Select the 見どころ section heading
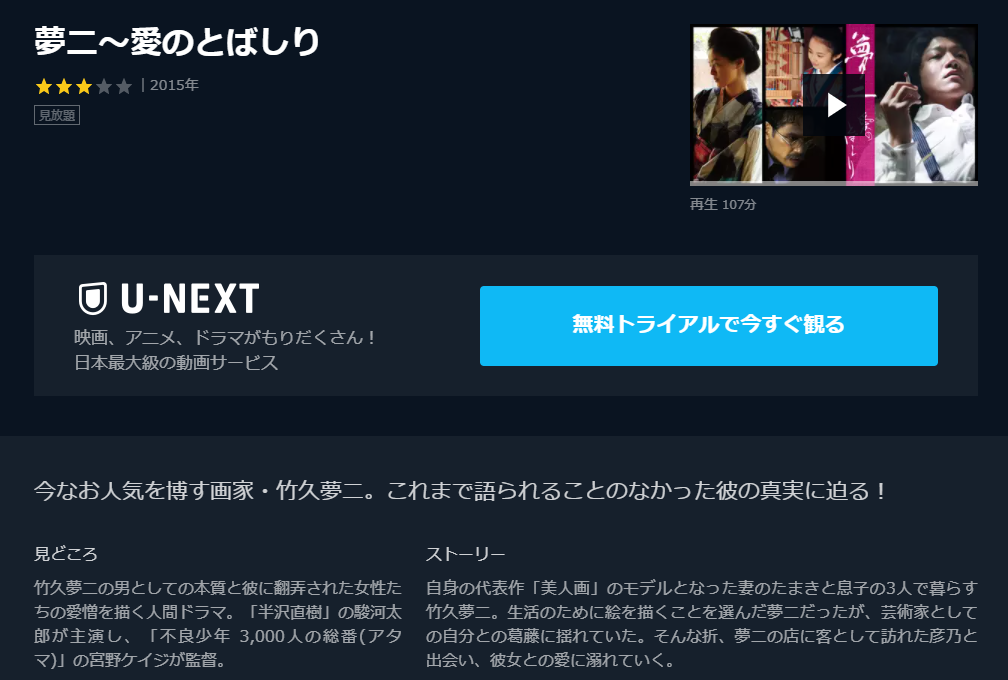 pyautogui.click(x=66, y=553)
